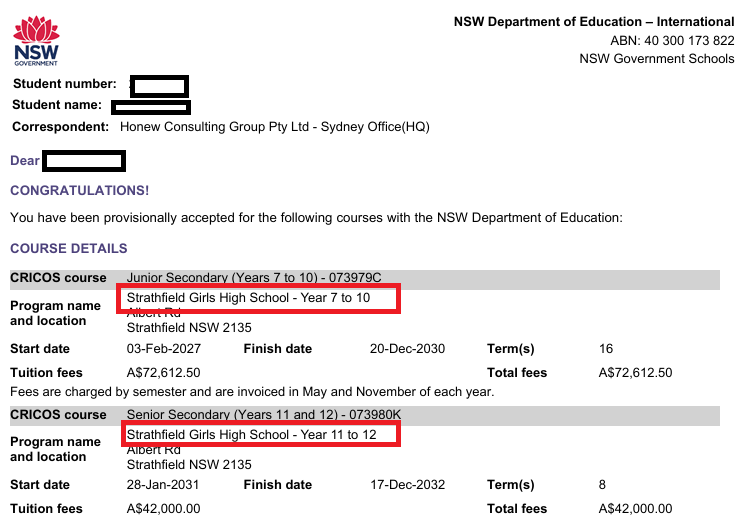Click the redacted name after Dear

pos(84,161)
